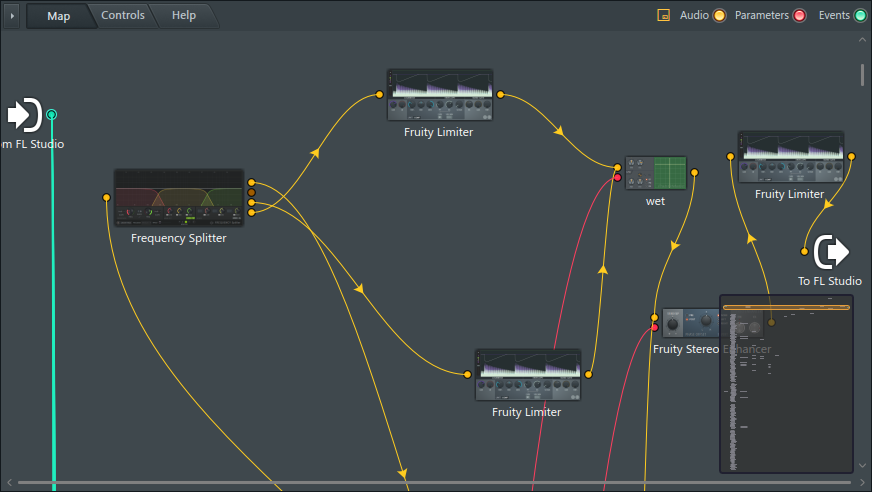Switch to the Controls tab

pos(123,15)
